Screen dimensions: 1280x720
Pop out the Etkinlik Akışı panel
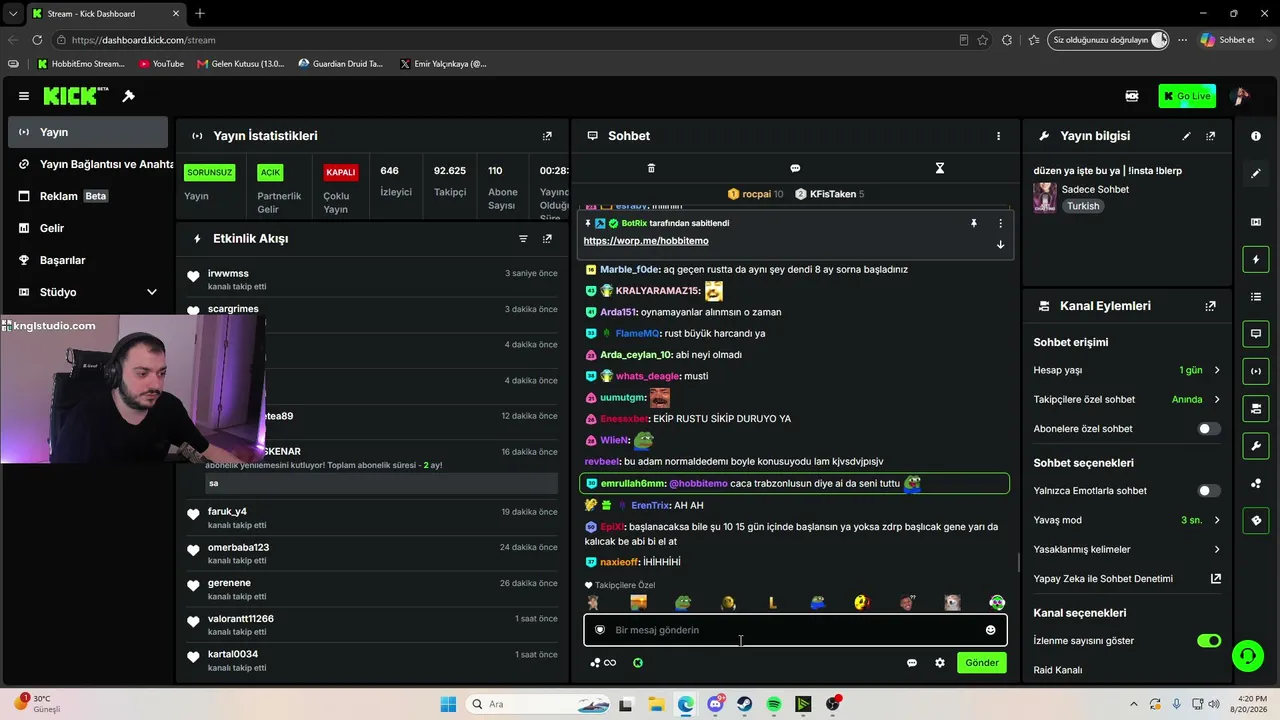pyautogui.click(x=547, y=239)
